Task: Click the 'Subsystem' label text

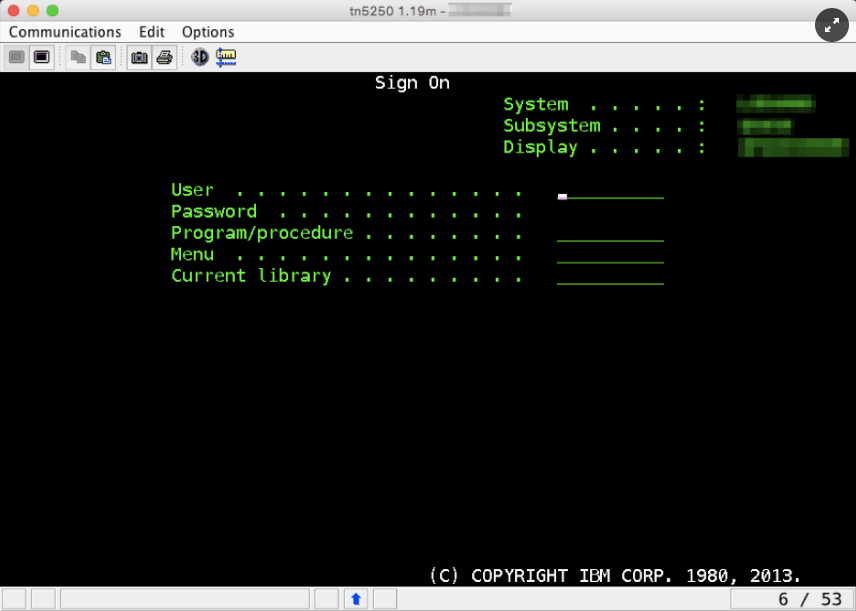Action: 551,126
